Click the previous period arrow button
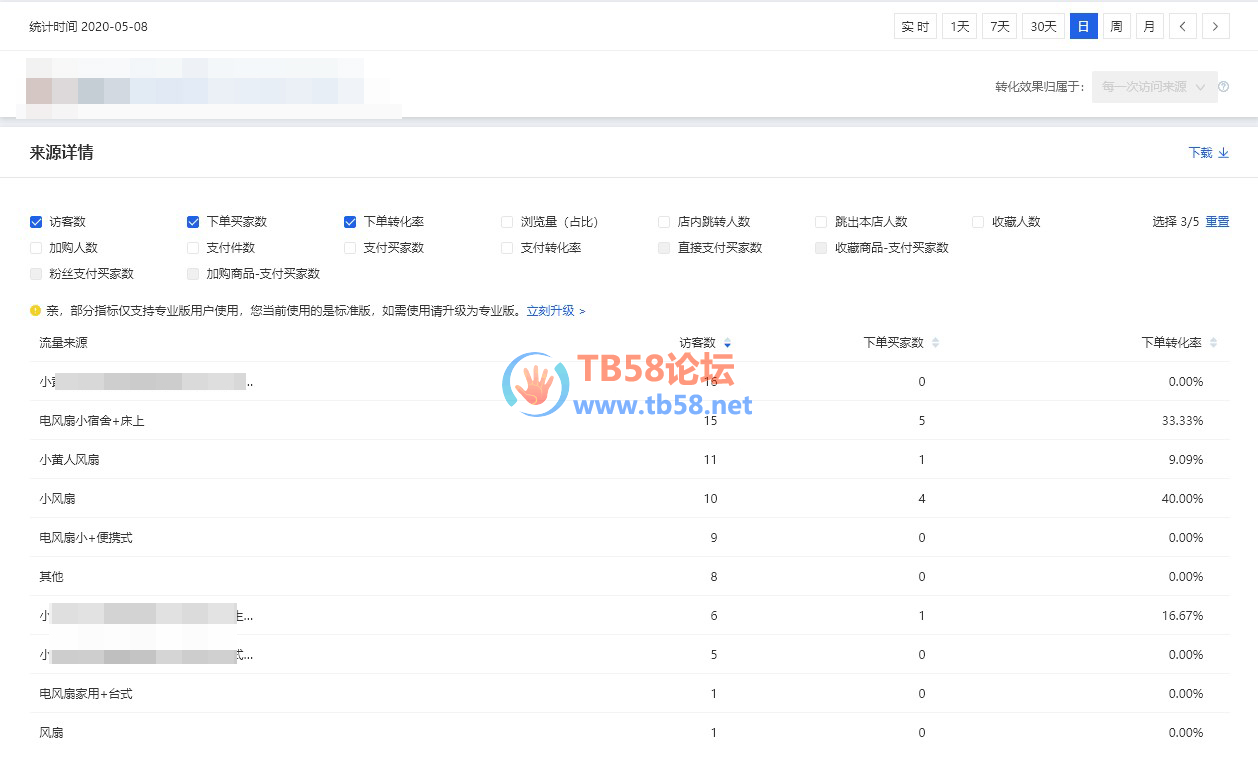Viewport: 1258px width, 770px height. [1182, 27]
